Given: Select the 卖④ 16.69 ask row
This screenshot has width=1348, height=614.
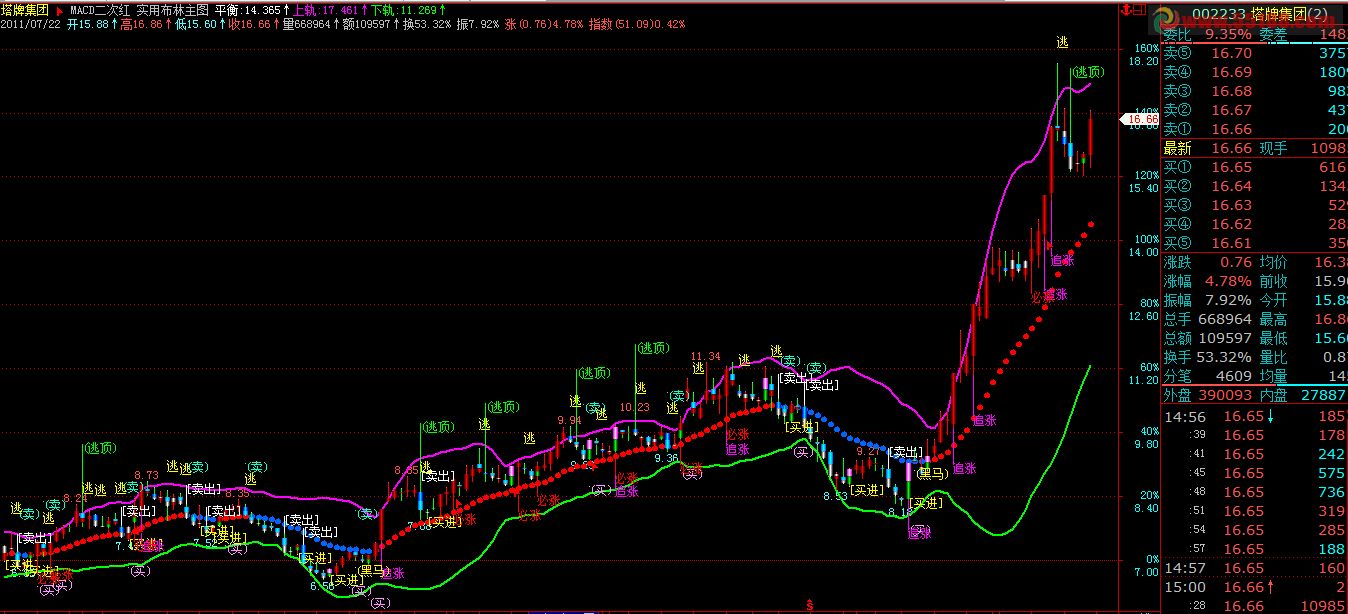Looking at the screenshot, I should 1255,72.
